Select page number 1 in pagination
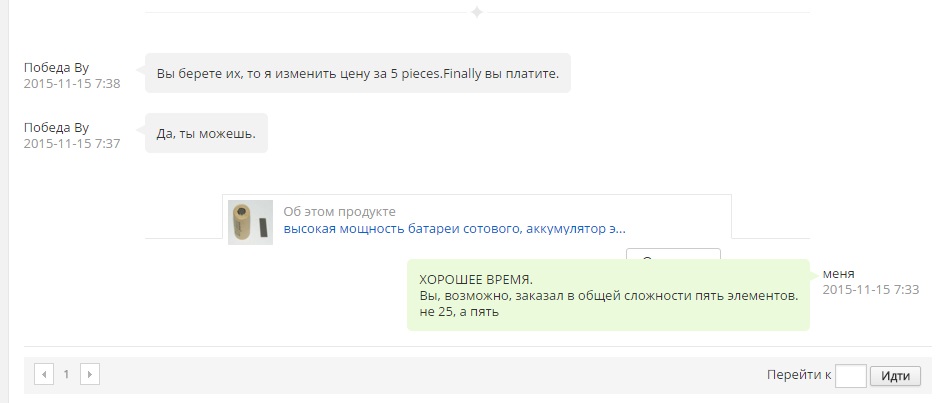Screen dimensions: 944x403 [x=66, y=375]
